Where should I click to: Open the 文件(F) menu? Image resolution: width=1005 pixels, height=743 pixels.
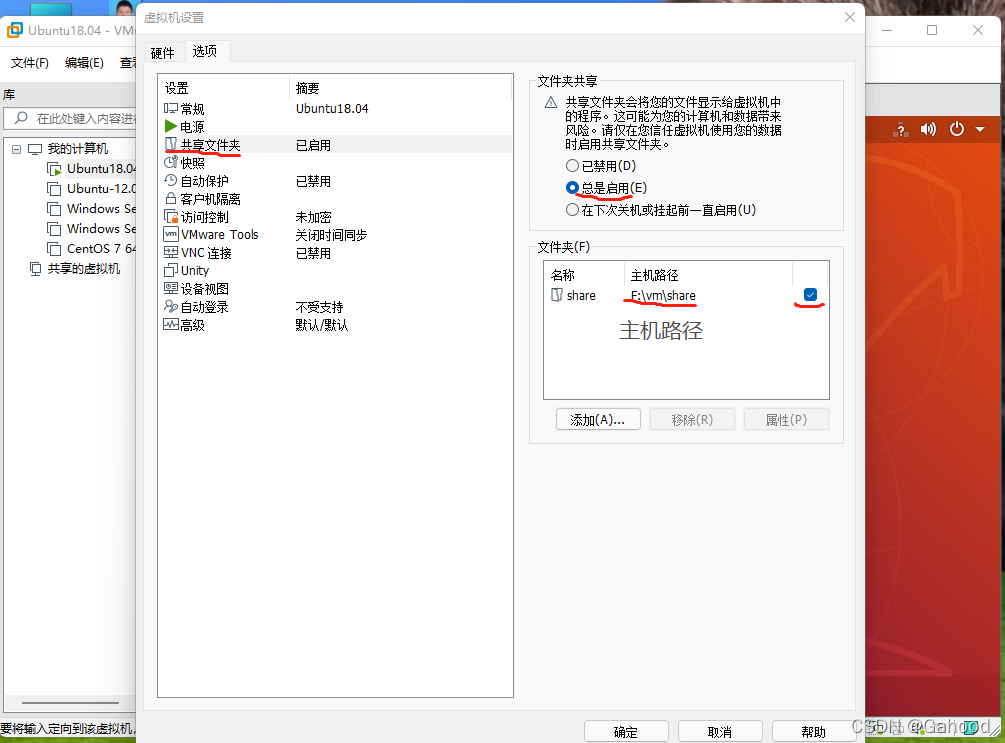[29, 62]
